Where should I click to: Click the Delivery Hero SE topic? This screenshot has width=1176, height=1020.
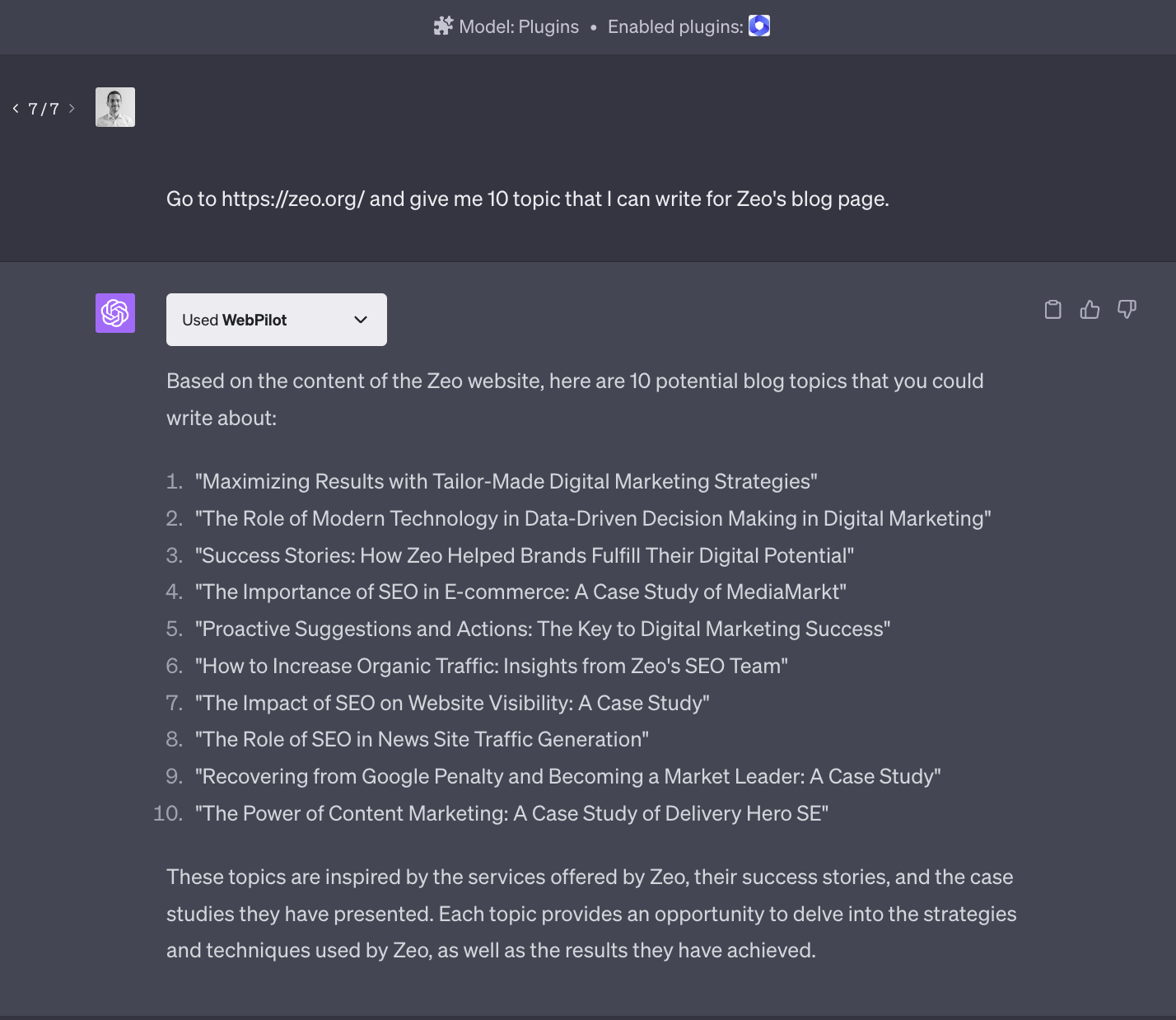click(x=511, y=813)
